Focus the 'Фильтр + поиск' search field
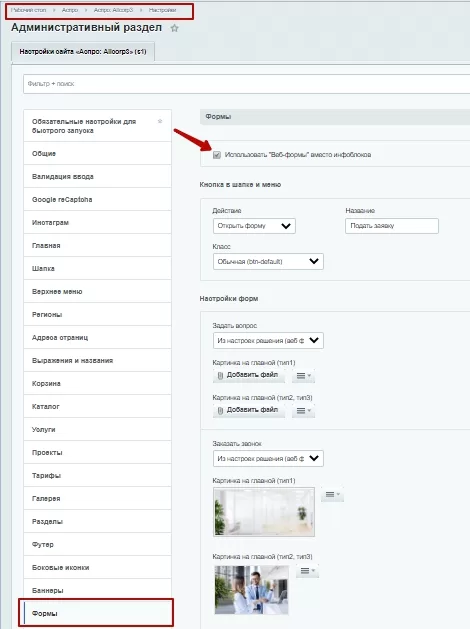Viewport: 470px width, 629px height. [x=247, y=84]
